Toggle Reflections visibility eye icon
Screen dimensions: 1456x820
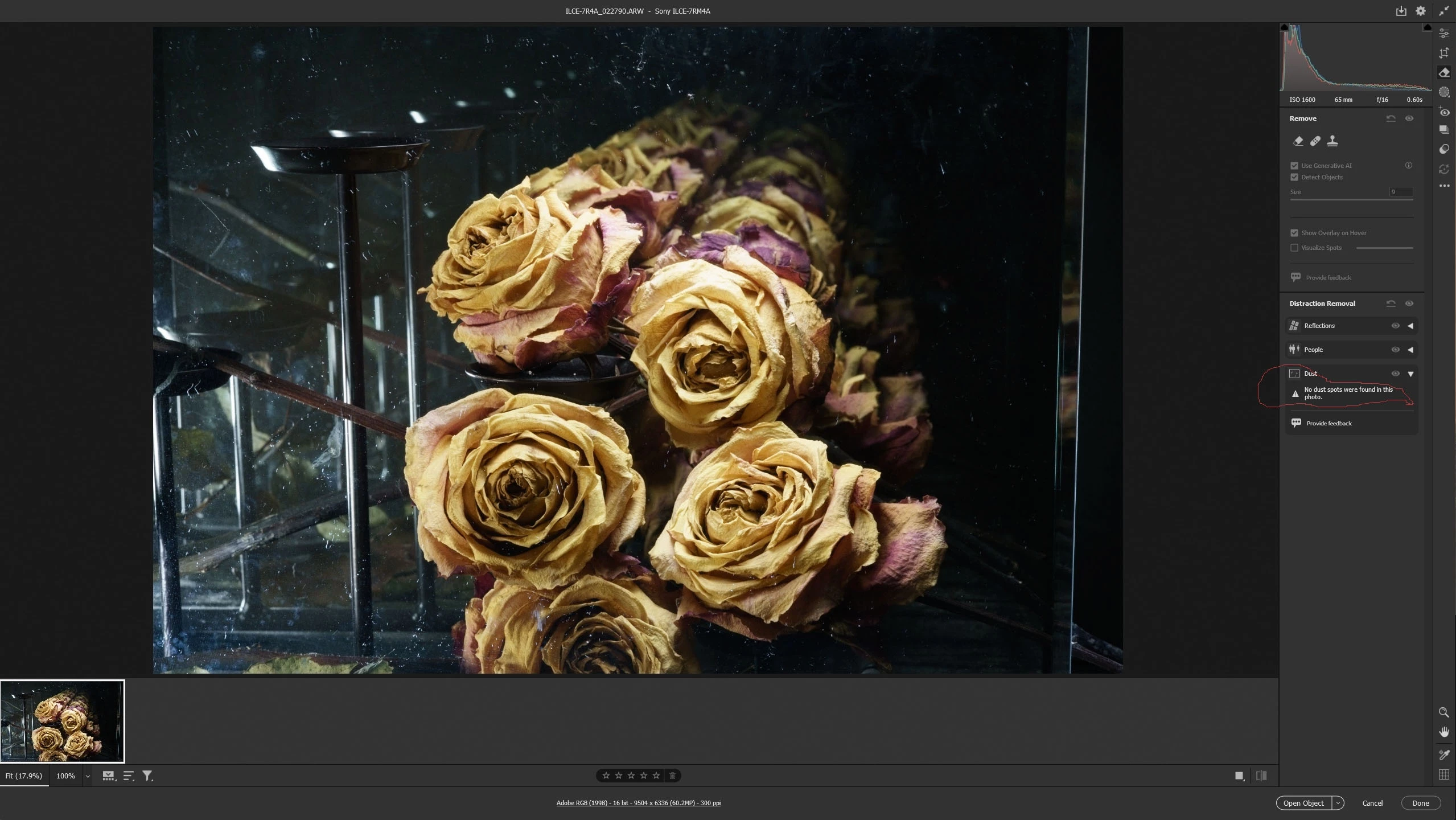tap(1395, 326)
